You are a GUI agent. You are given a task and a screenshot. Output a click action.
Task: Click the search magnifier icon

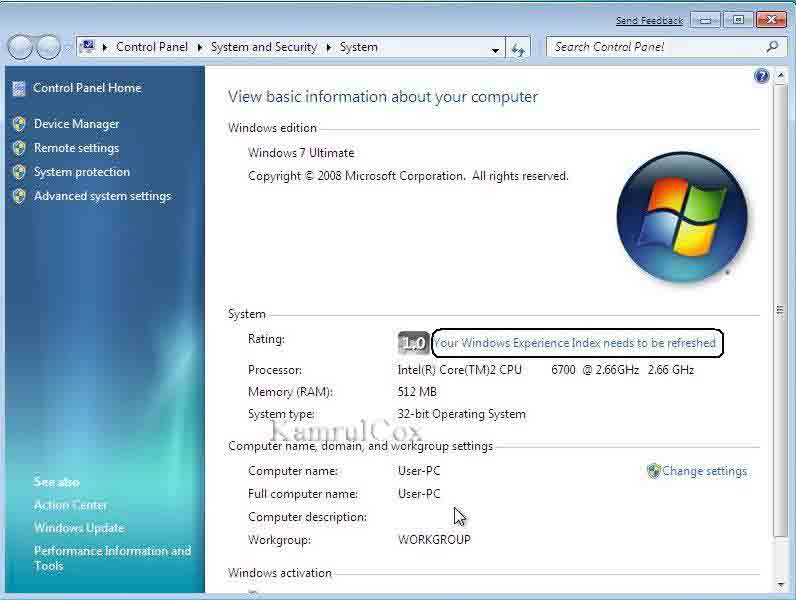[x=772, y=47]
